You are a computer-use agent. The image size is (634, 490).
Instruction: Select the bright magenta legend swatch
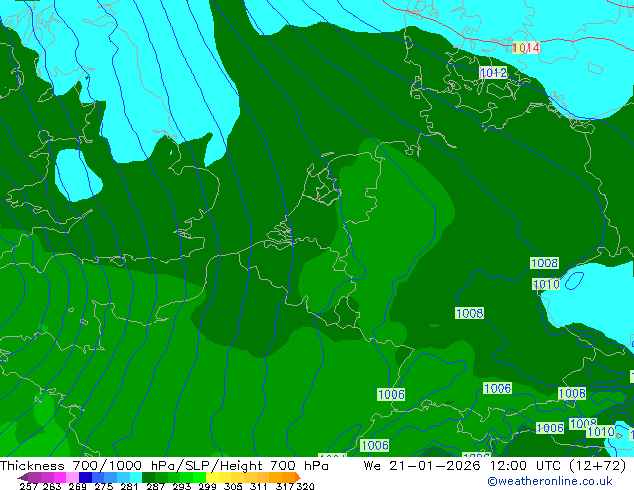tap(60, 477)
